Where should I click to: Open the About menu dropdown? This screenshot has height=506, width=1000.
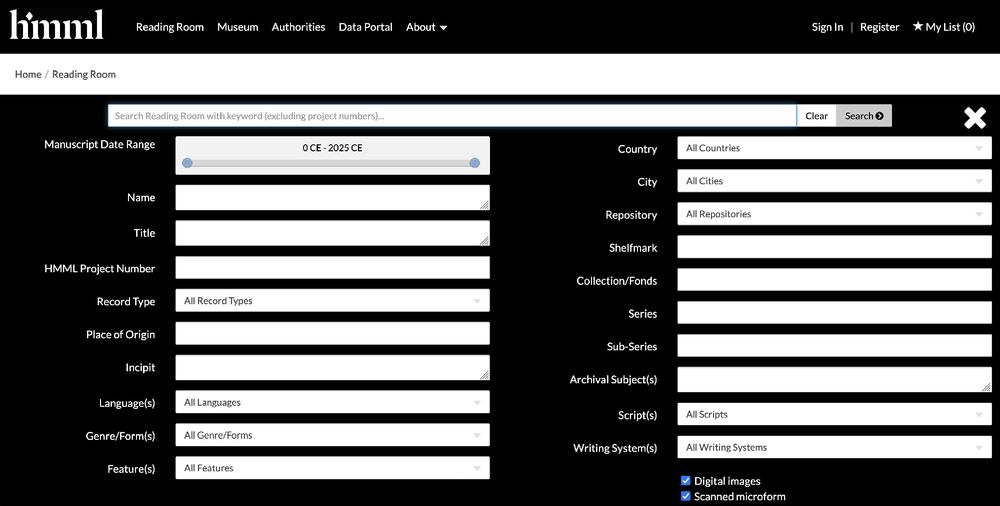click(426, 27)
